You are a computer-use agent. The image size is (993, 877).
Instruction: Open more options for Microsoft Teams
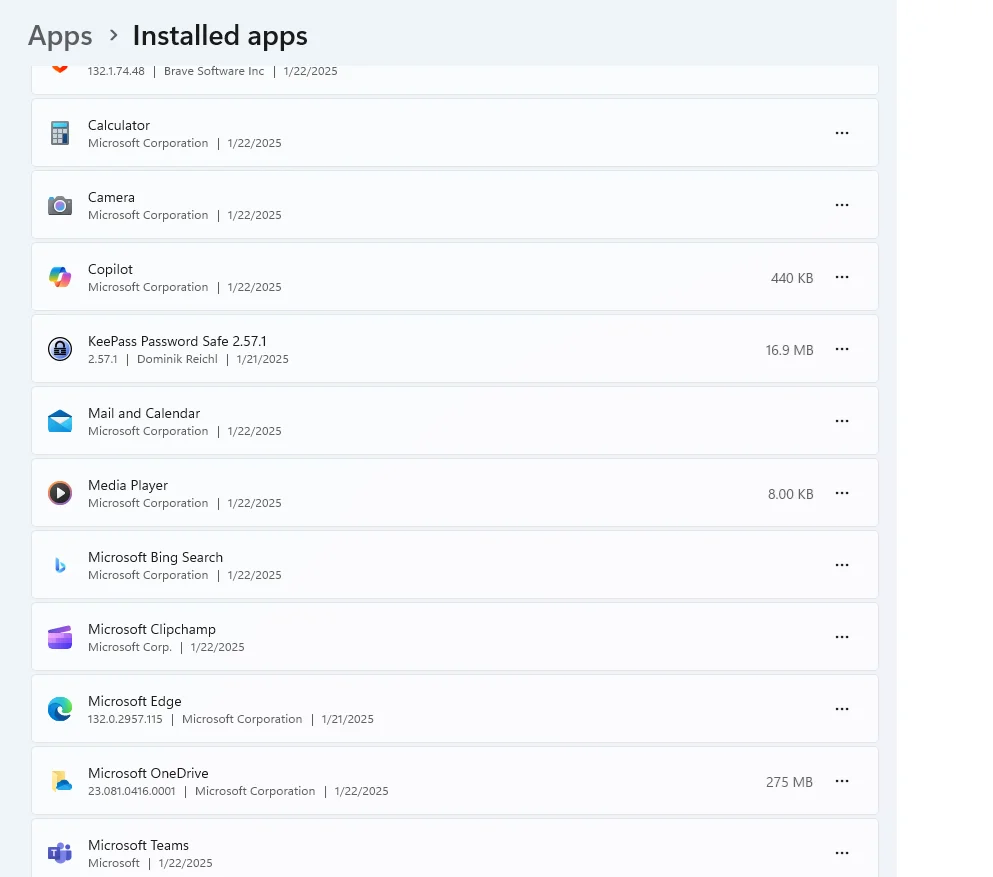[x=842, y=853]
